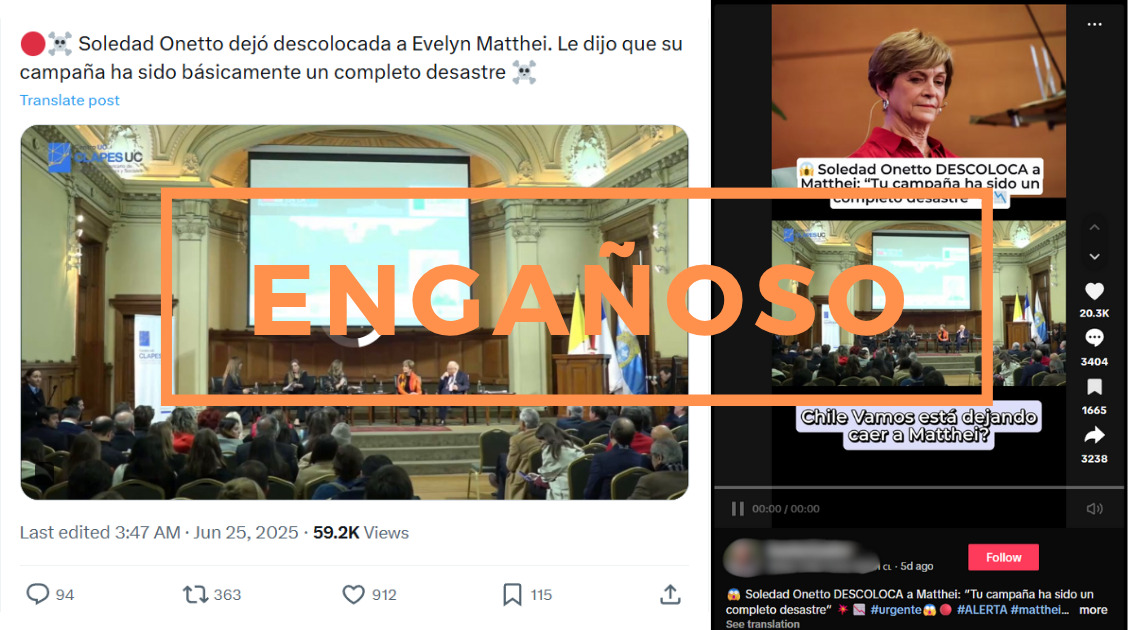Screen dimensions: 1129x630
Task: Bookmark the tweet showing 115 saves
Action: pyautogui.click(x=512, y=594)
